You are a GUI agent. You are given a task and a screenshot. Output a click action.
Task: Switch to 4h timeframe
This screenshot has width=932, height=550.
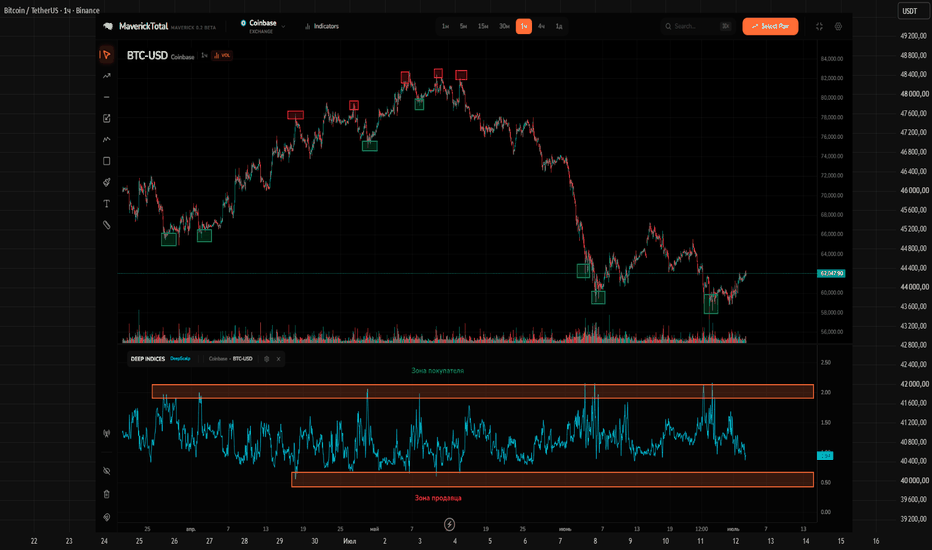coord(541,26)
